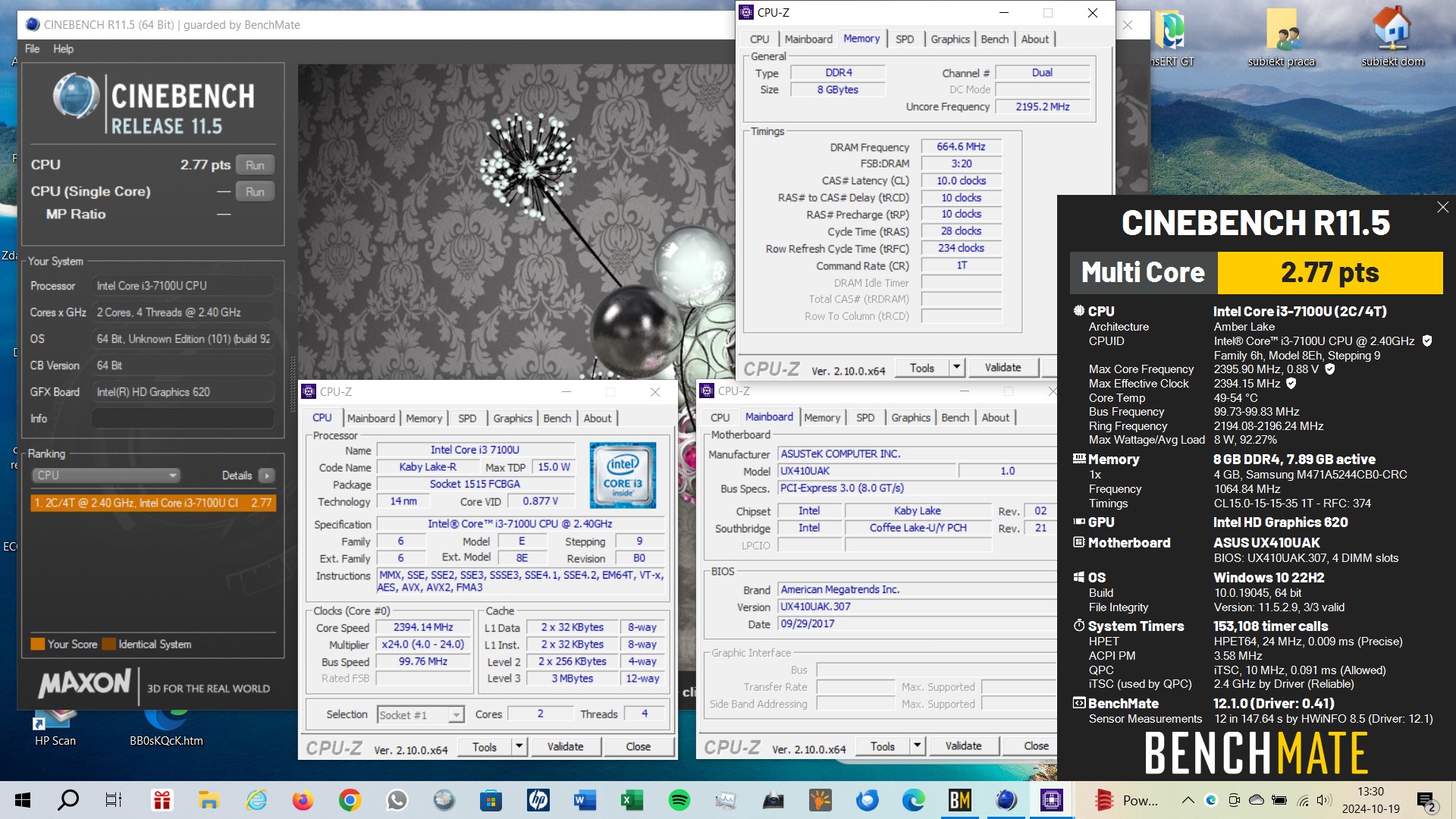Open the Socket #1 selection dropdown
1456x819 pixels.
click(421, 714)
